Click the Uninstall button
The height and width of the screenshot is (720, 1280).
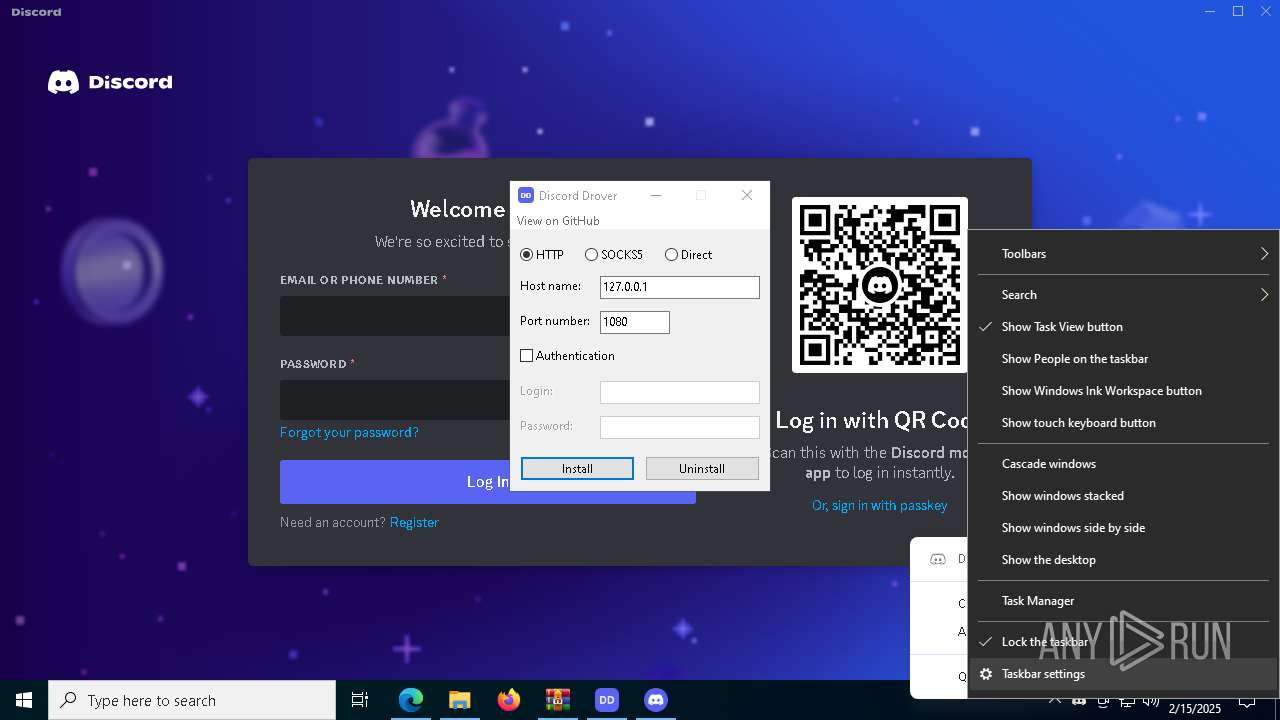[702, 468]
